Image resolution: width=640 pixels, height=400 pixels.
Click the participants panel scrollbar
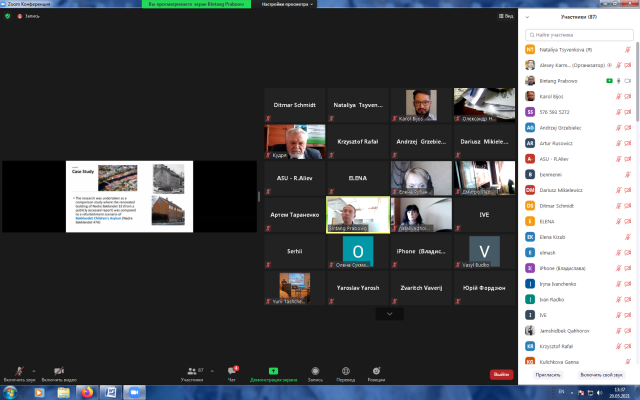coord(638,82)
